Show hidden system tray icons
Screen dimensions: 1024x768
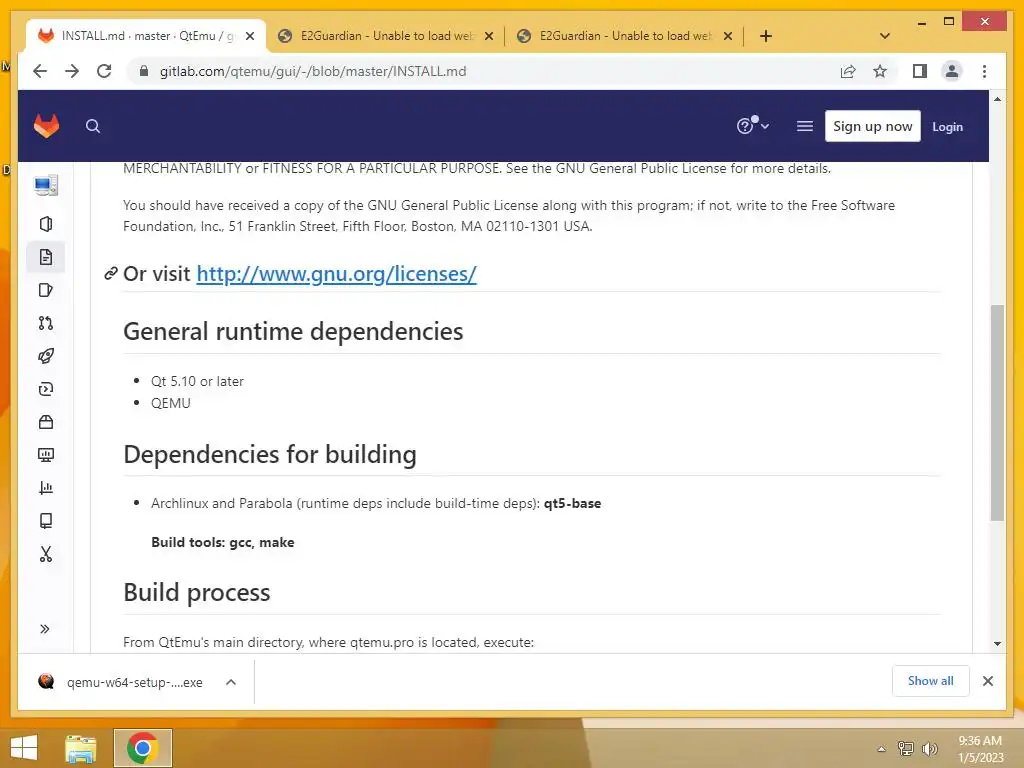881,749
